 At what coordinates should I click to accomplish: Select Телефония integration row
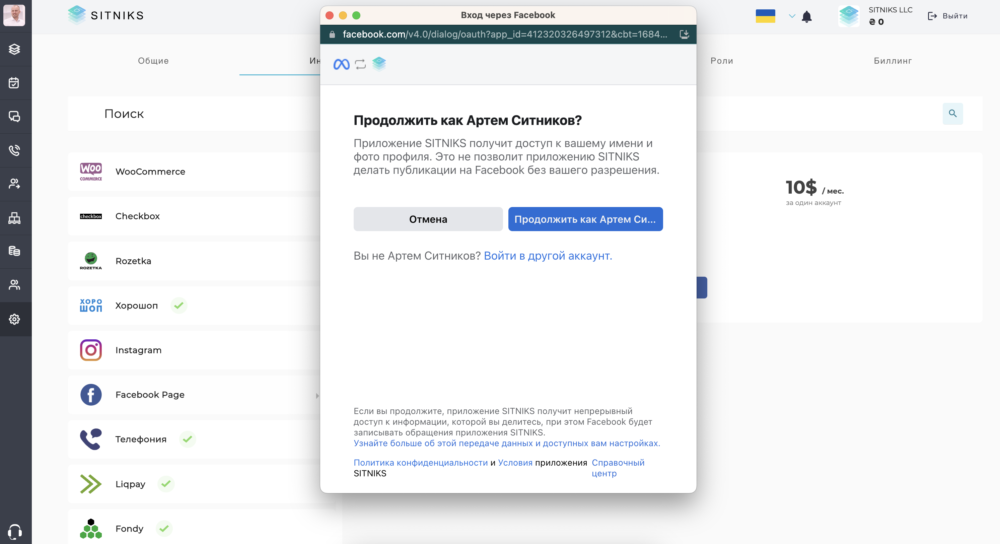point(194,439)
